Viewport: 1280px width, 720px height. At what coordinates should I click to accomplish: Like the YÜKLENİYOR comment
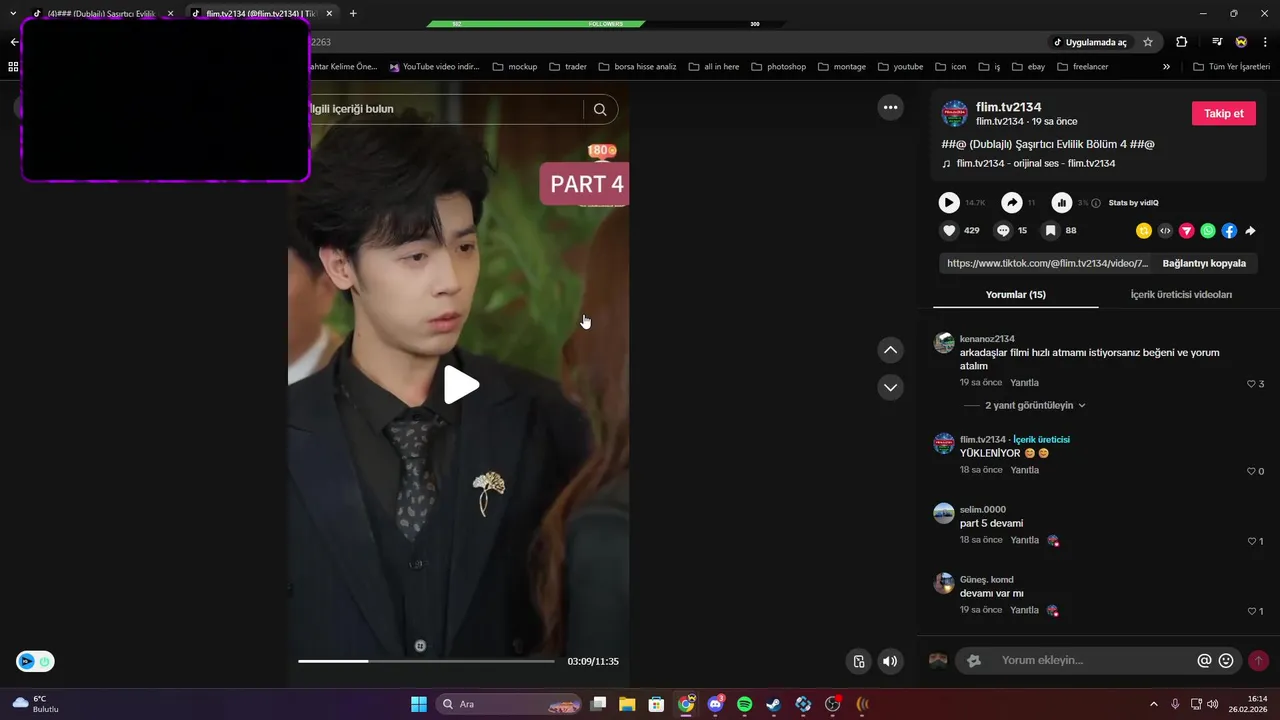pos(1251,471)
